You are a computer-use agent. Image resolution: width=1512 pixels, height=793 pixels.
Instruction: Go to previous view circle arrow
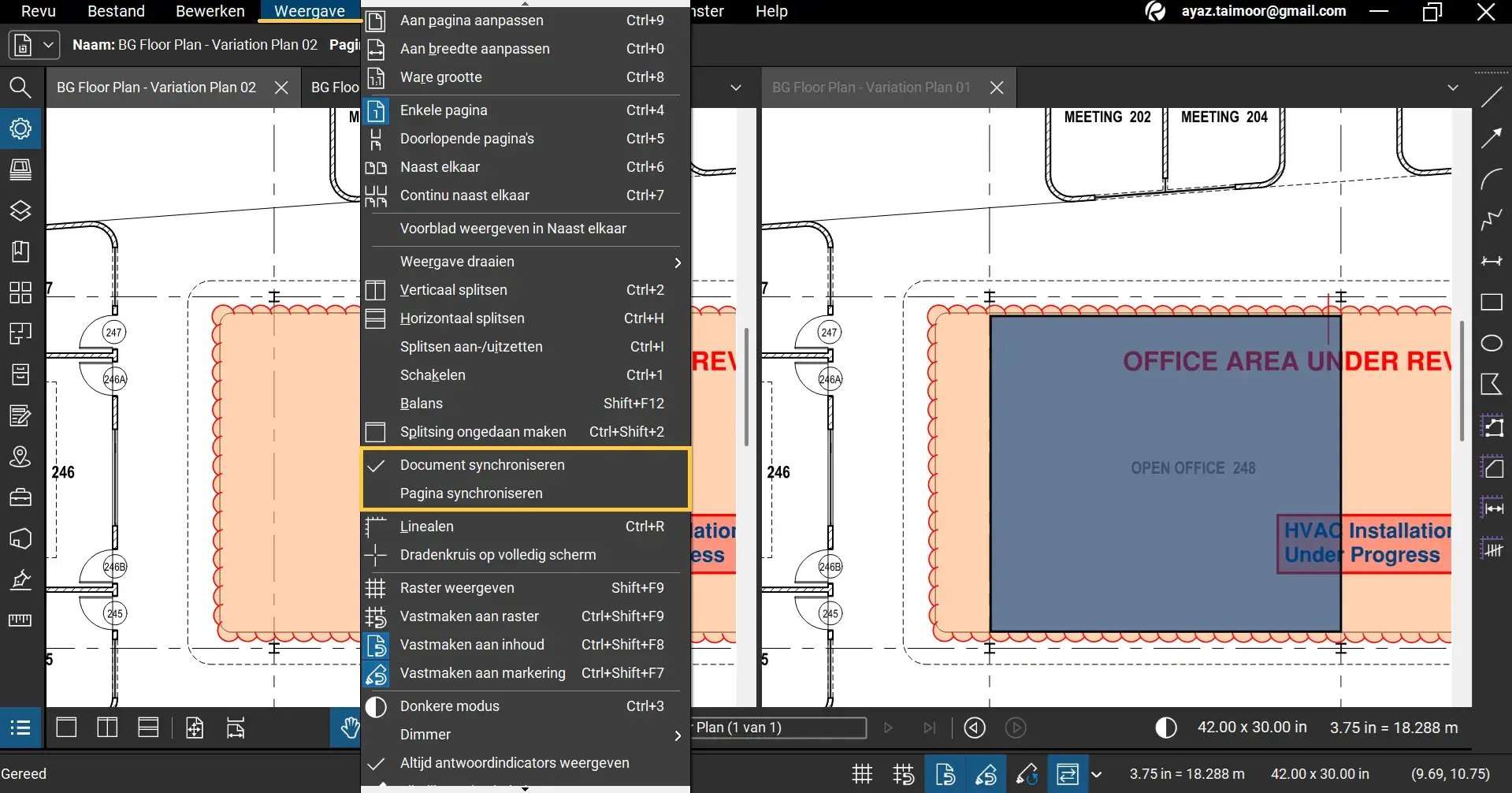pyautogui.click(x=975, y=728)
